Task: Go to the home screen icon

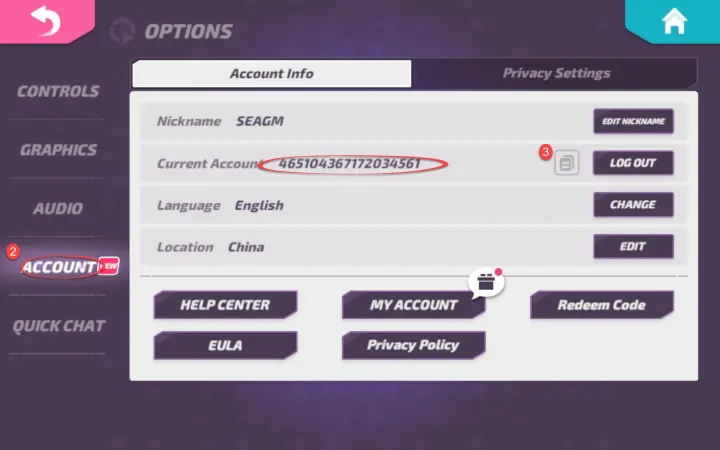Action: pos(674,22)
